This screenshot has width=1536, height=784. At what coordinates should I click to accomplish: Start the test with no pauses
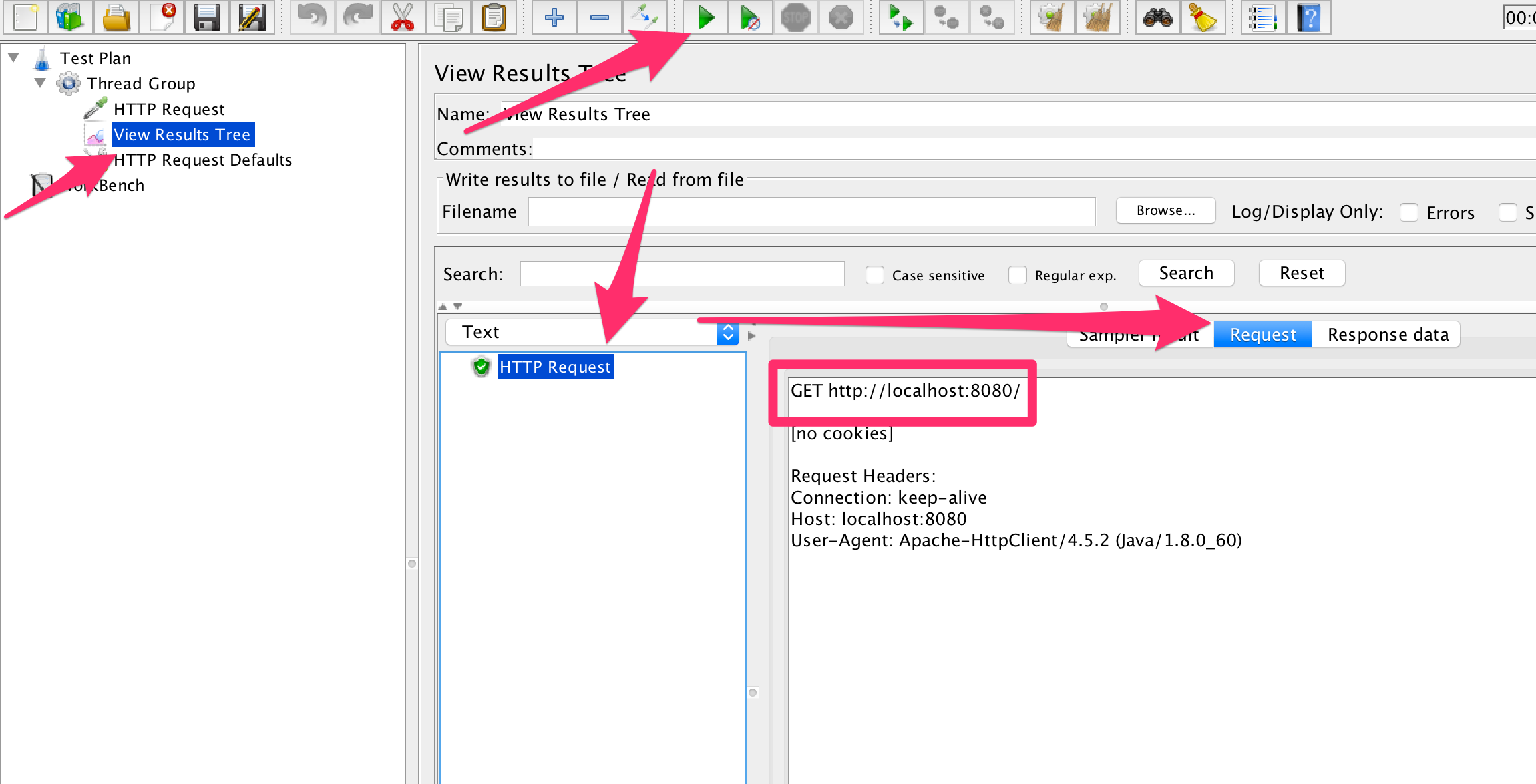[x=751, y=17]
